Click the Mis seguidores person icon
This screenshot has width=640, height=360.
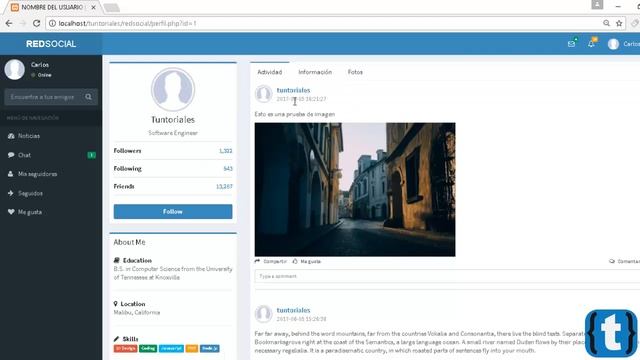pos(11,174)
